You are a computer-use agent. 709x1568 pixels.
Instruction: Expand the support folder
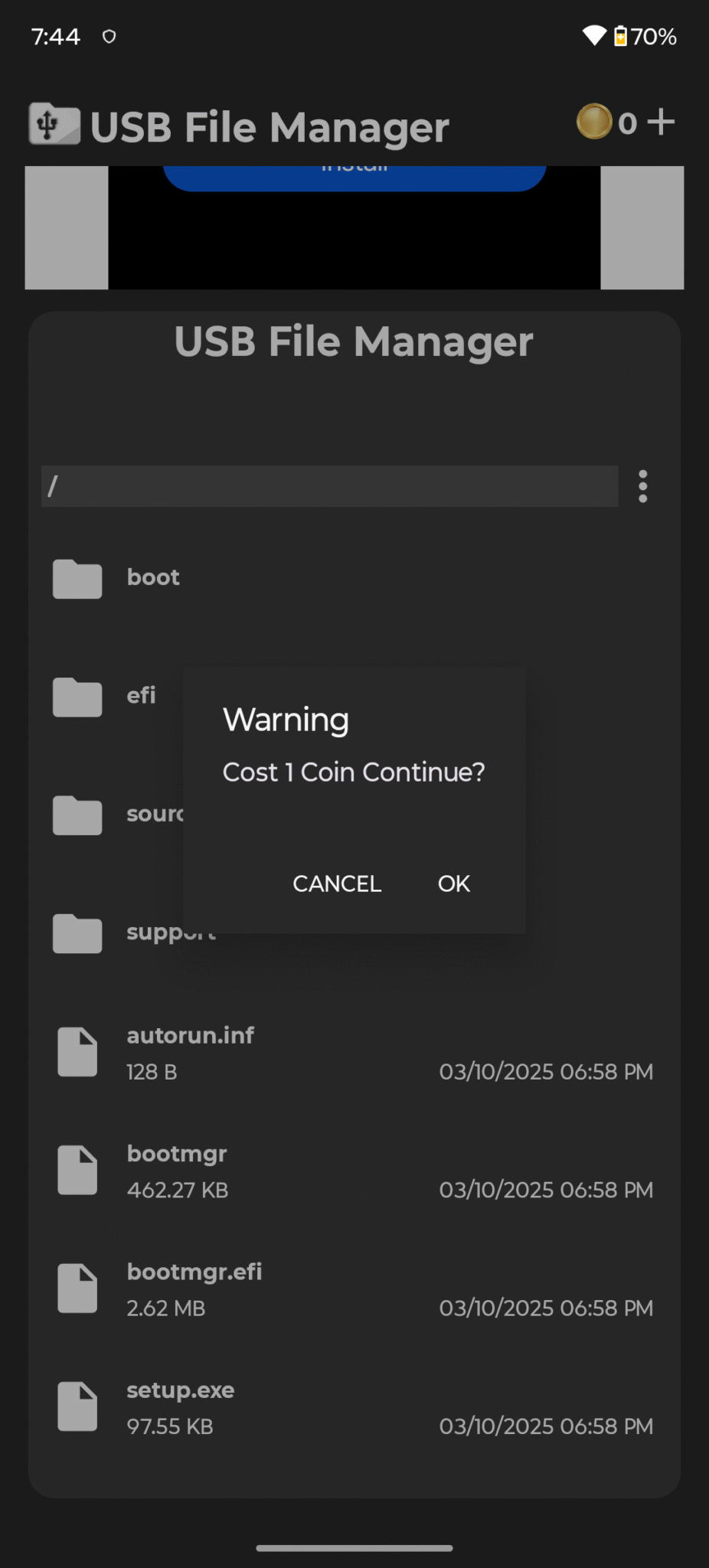77,933
